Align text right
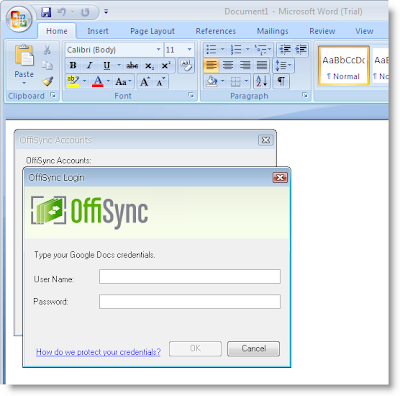 [x=245, y=65]
